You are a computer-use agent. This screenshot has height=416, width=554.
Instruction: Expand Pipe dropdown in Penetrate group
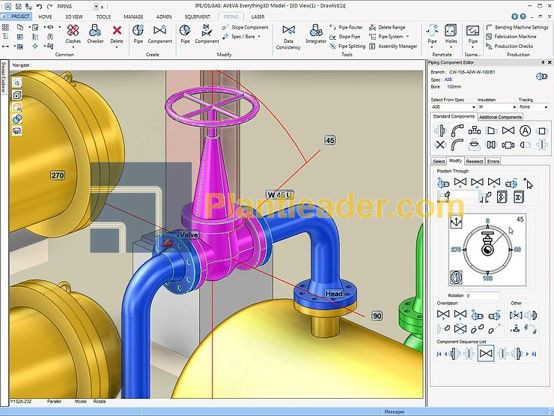(x=432, y=46)
